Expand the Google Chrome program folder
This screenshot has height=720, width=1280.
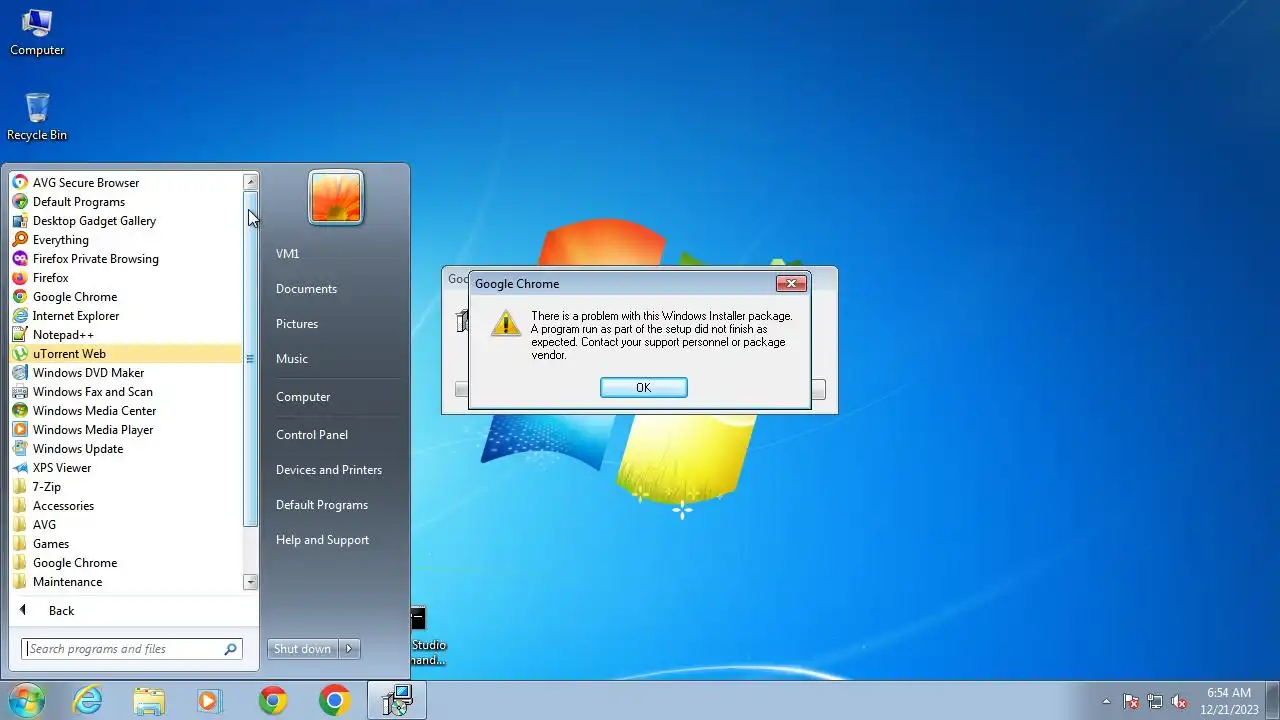coord(126,563)
